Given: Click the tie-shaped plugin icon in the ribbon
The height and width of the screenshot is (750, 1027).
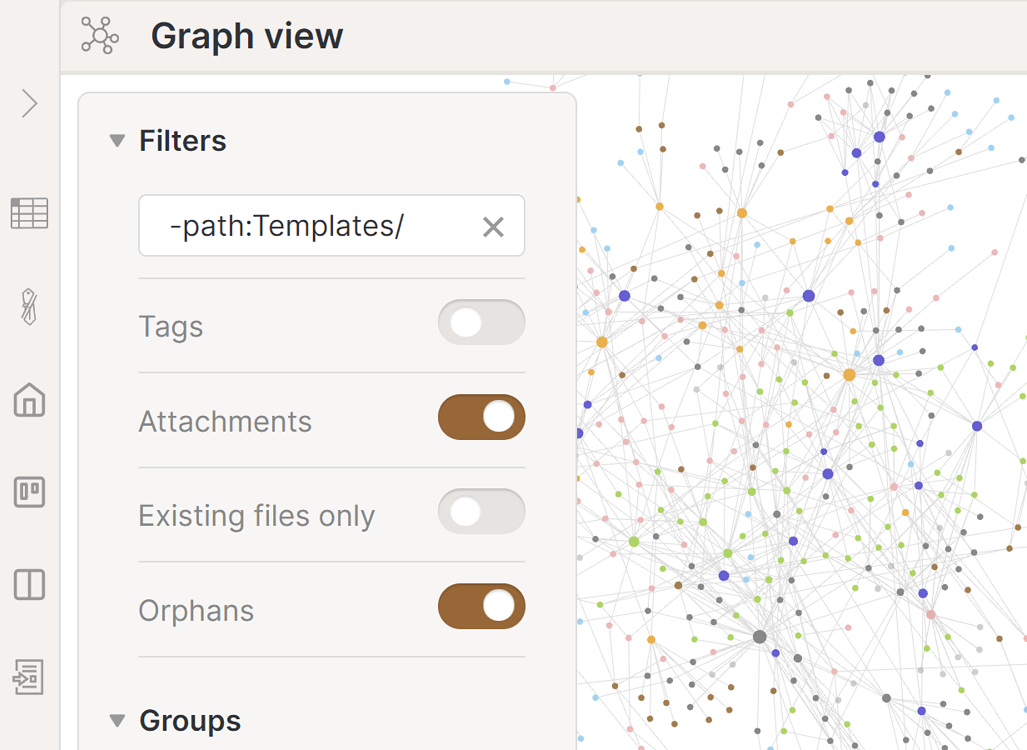Looking at the screenshot, I should tap(29, 306).
